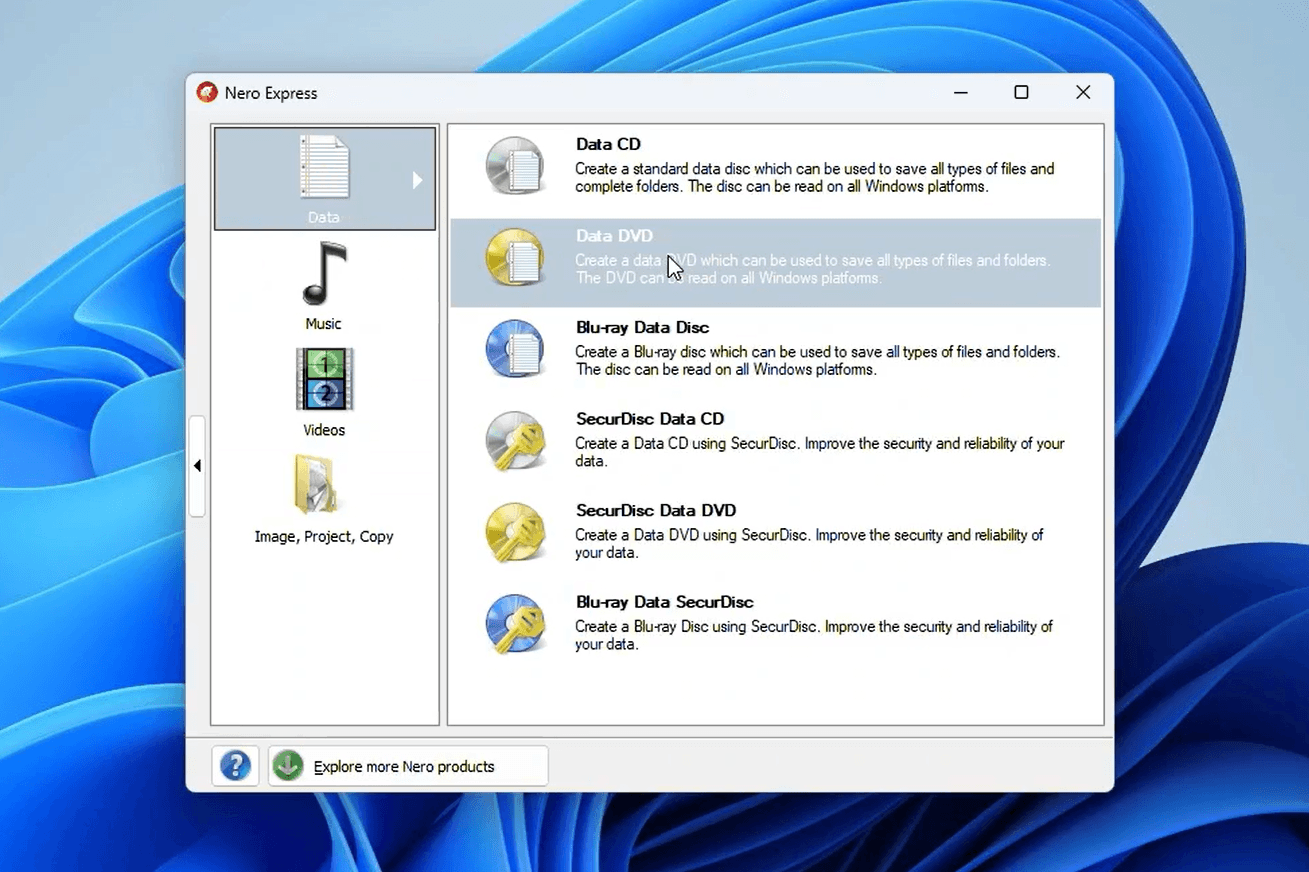Image resolution: width=1309 pixels, height=872 pixels.
Task: Select the Image, Project, Copy folder icon
Action: pyautogui.click(x=317, y=485)
